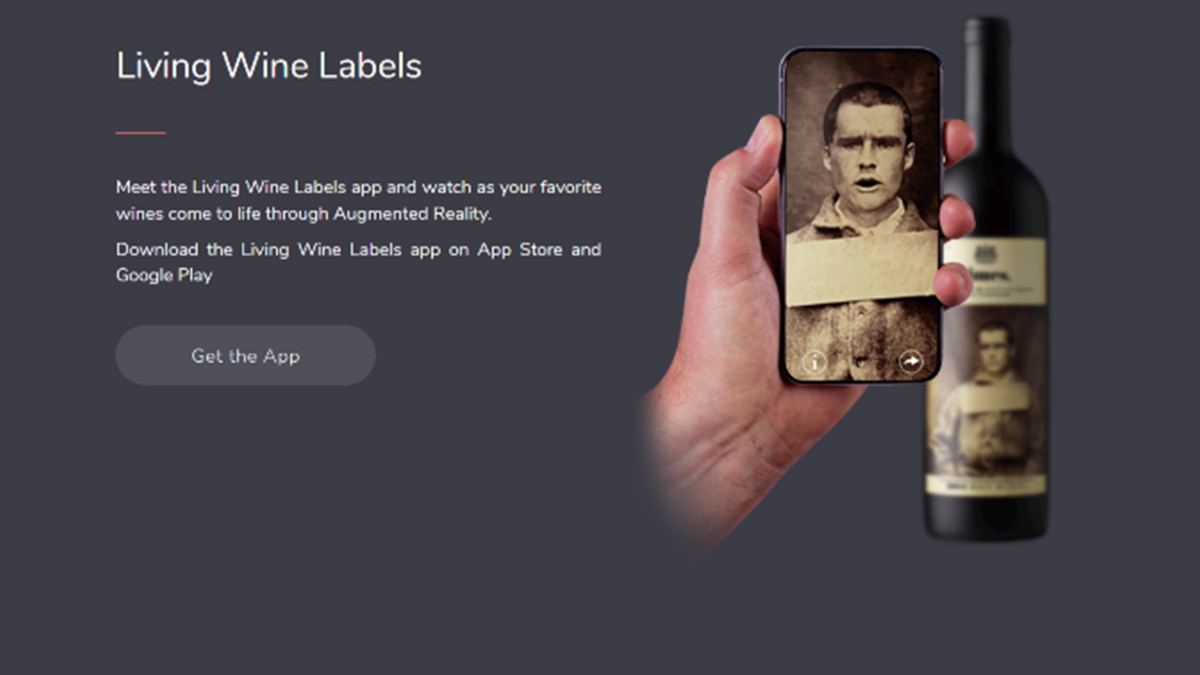Click the red divider line under the heading
Viewport: 1200px width, 675px height.
(140, 132)
